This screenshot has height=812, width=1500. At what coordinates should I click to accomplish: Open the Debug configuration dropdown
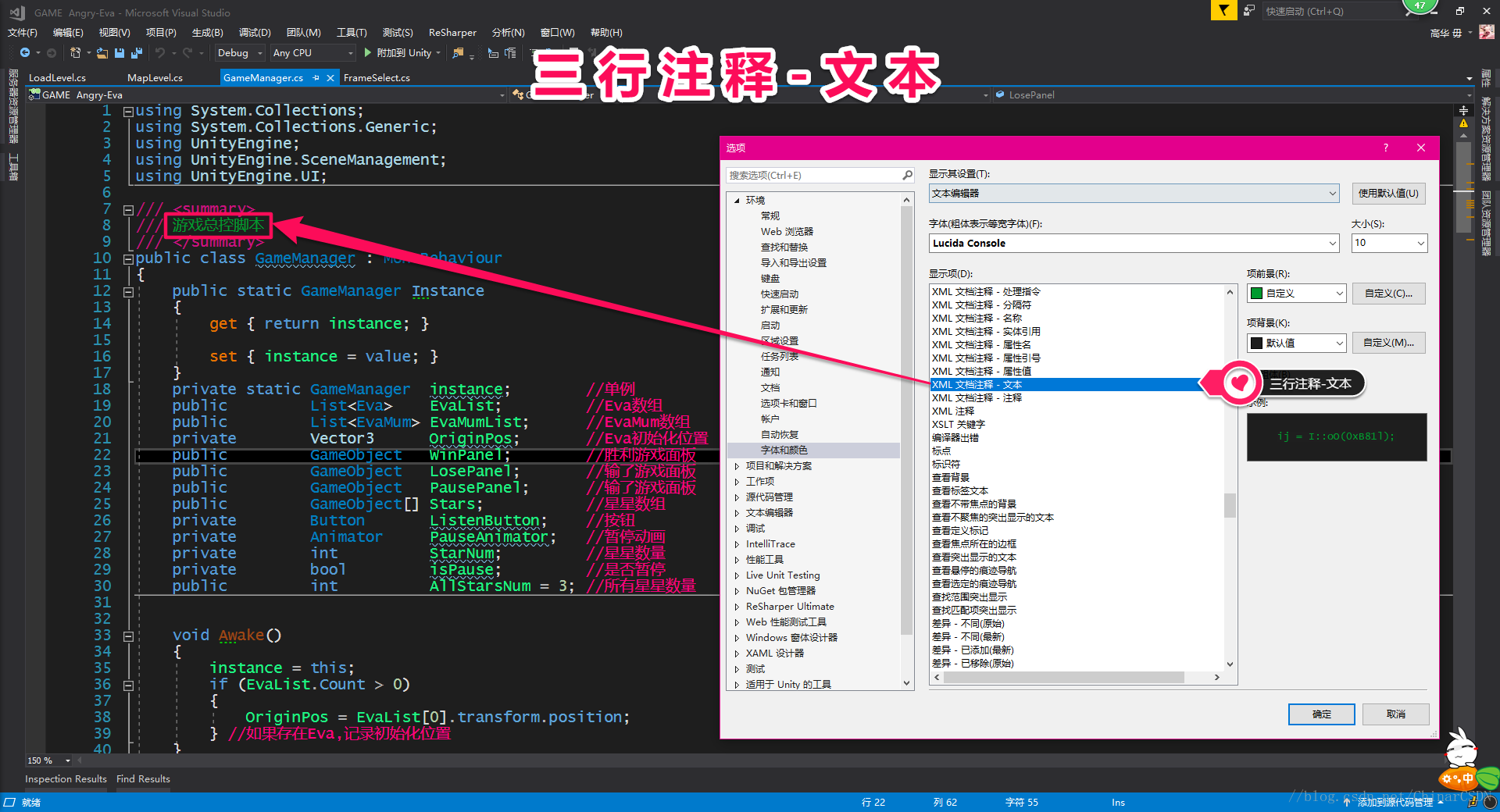pos(239,52)
